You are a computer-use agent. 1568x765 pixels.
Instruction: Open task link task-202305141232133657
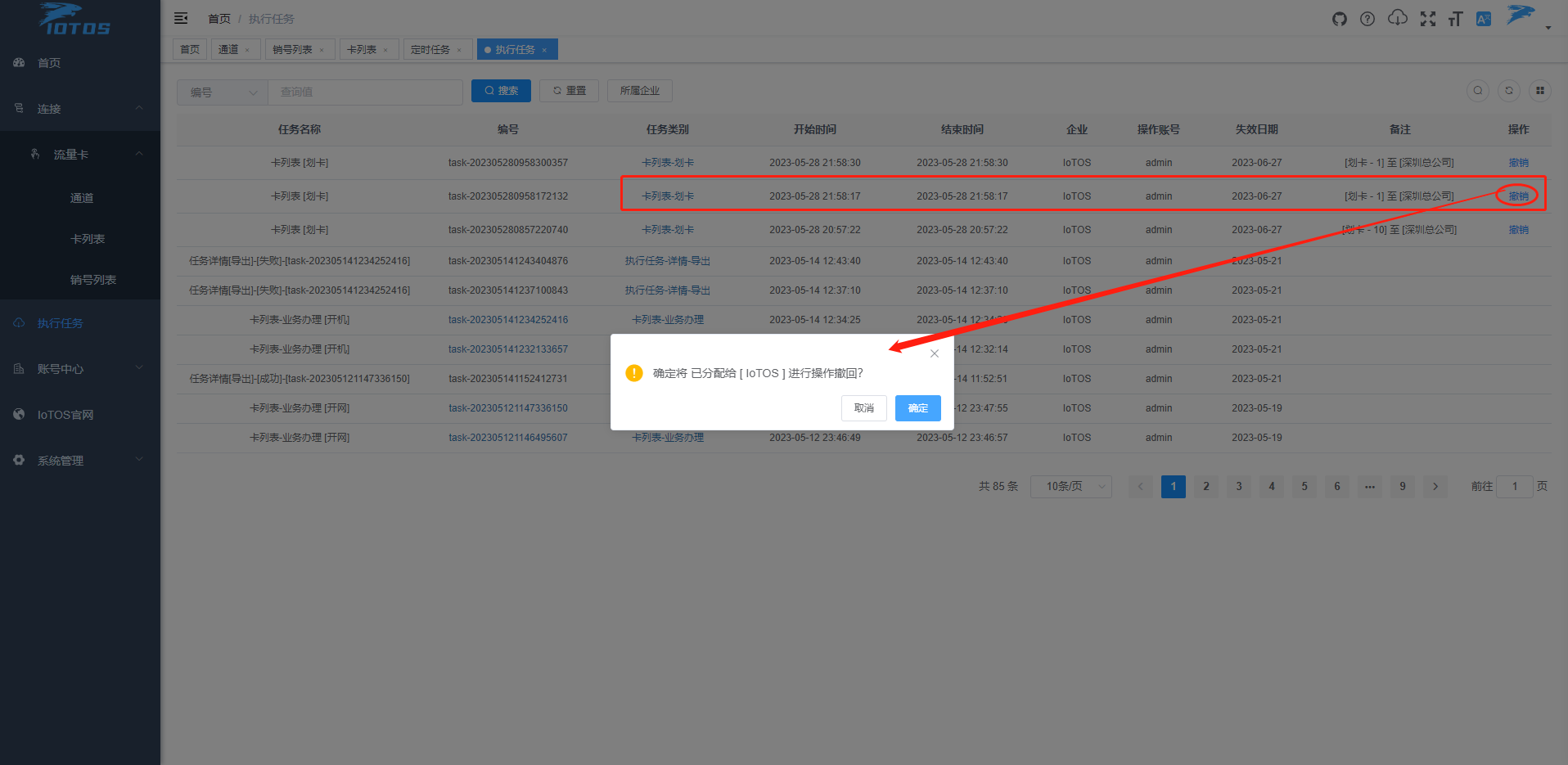(508, 349)
